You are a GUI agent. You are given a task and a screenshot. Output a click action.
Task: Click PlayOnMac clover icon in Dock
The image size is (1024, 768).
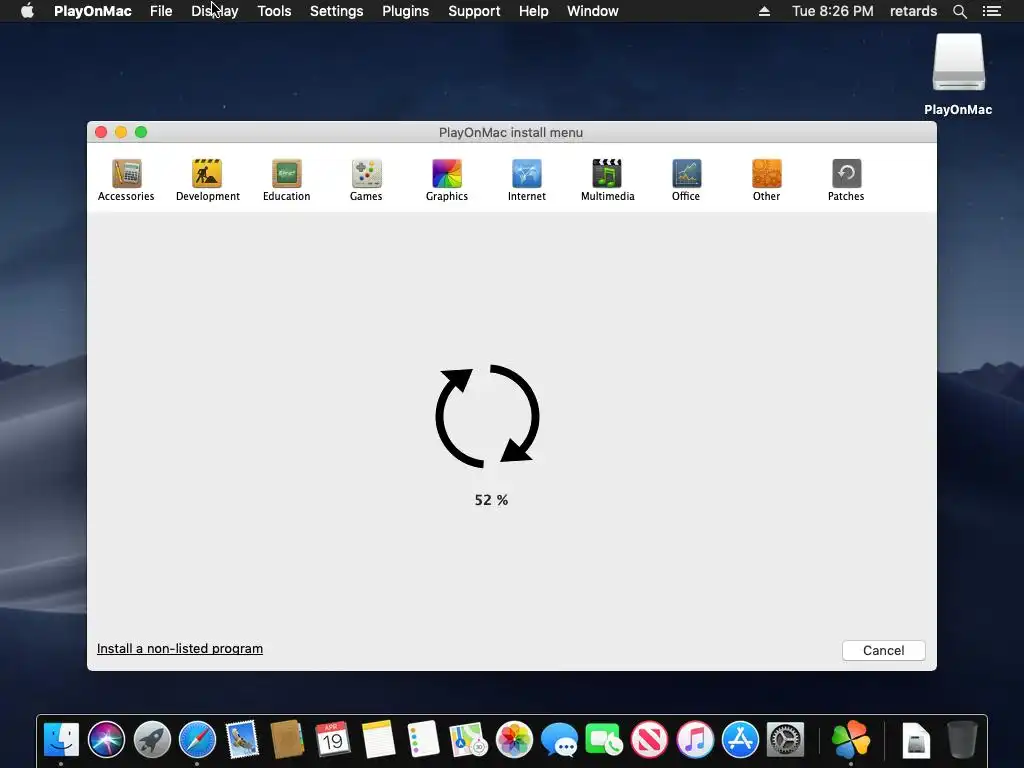point(851,739)
